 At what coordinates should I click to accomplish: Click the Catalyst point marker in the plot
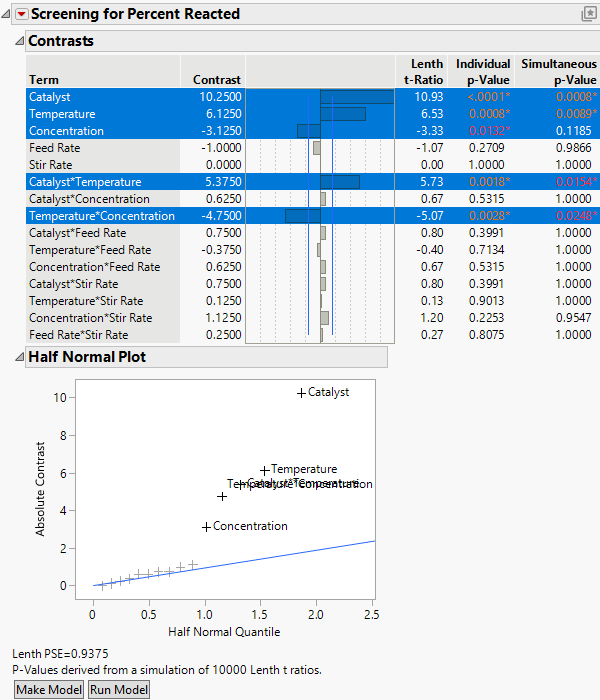click(x=301, y=393)
